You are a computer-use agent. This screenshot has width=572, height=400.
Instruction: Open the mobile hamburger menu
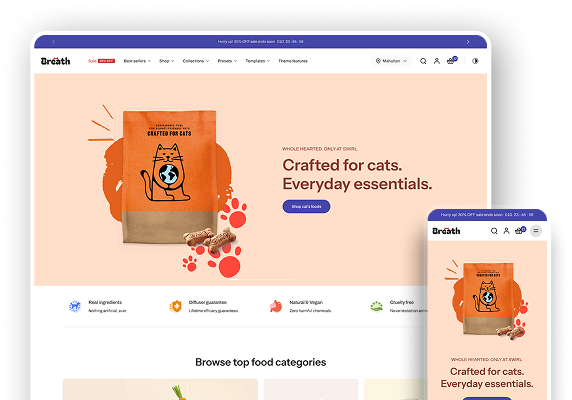[536, 231]
